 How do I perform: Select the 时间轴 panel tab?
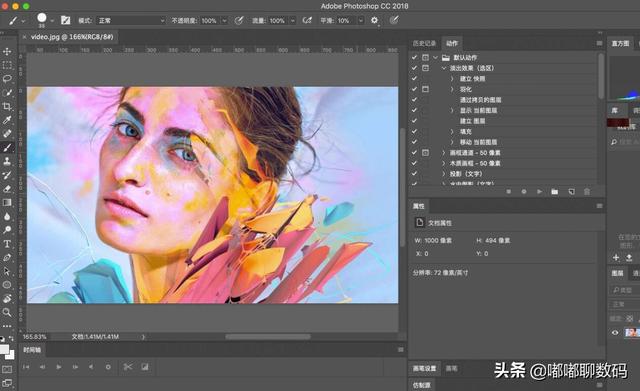pyautogui.click(x=32, y=350)
